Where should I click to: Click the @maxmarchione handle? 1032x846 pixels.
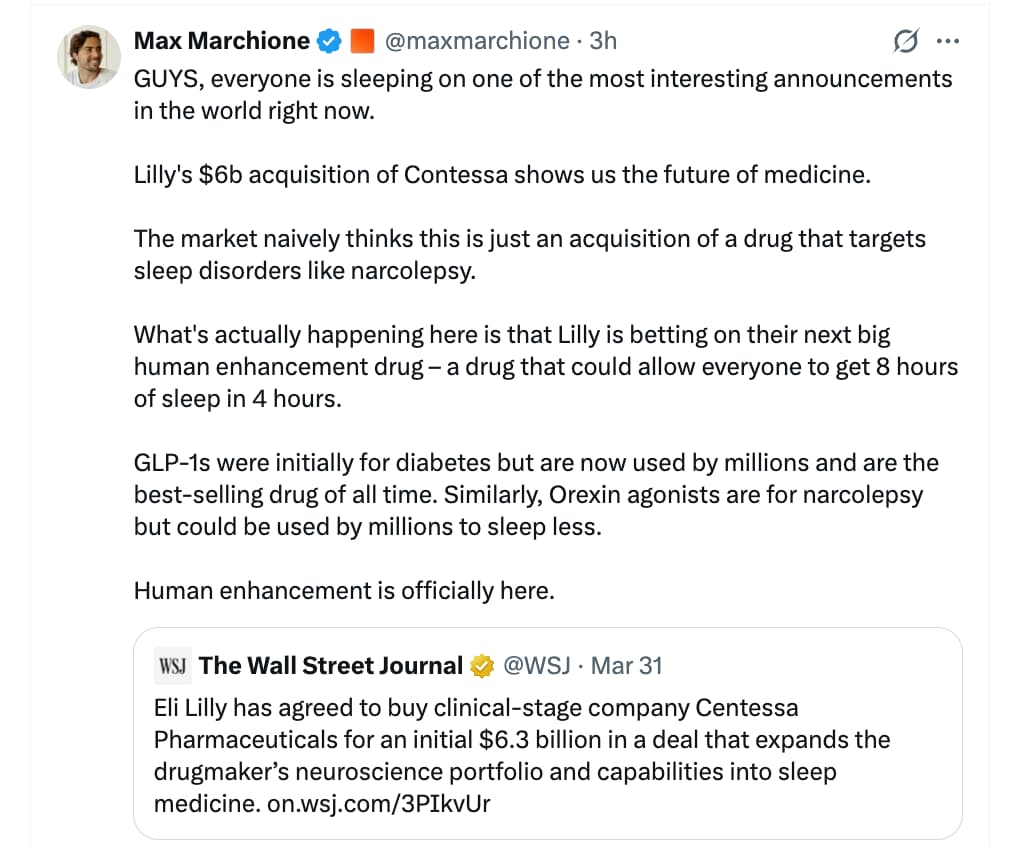(x=476, y=41)
